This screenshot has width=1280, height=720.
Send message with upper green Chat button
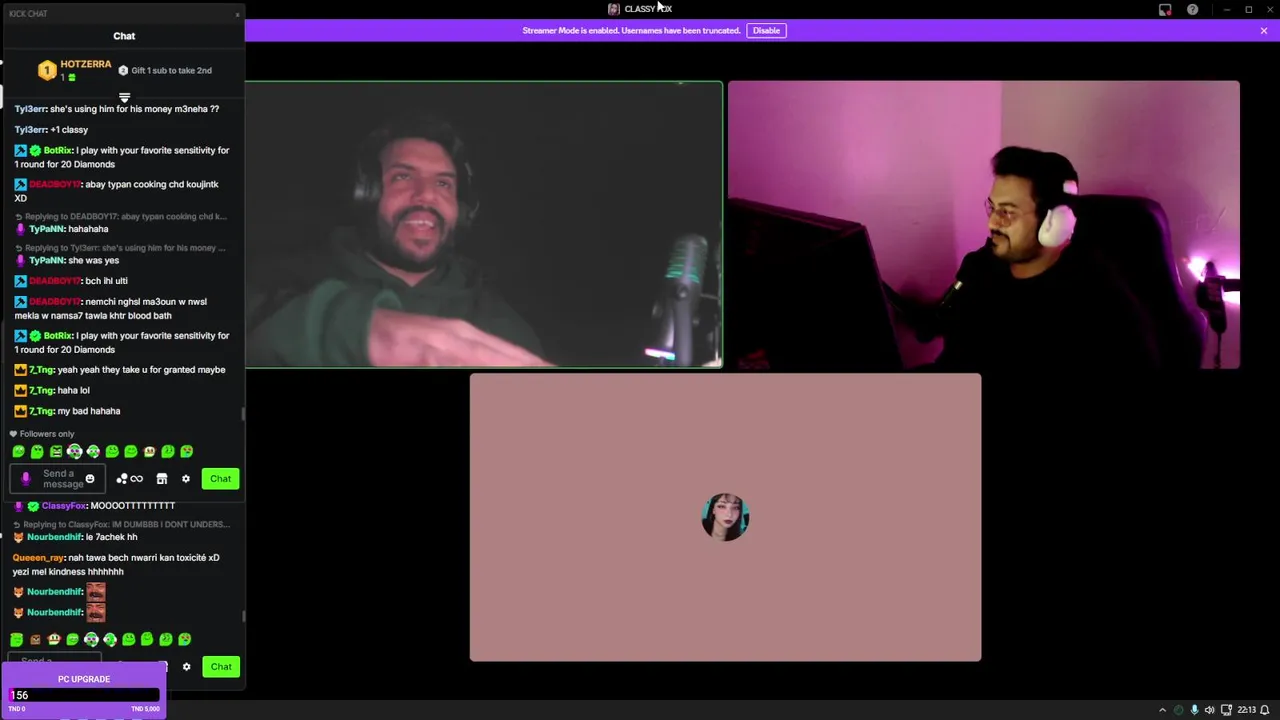click(x=220, y=479)
